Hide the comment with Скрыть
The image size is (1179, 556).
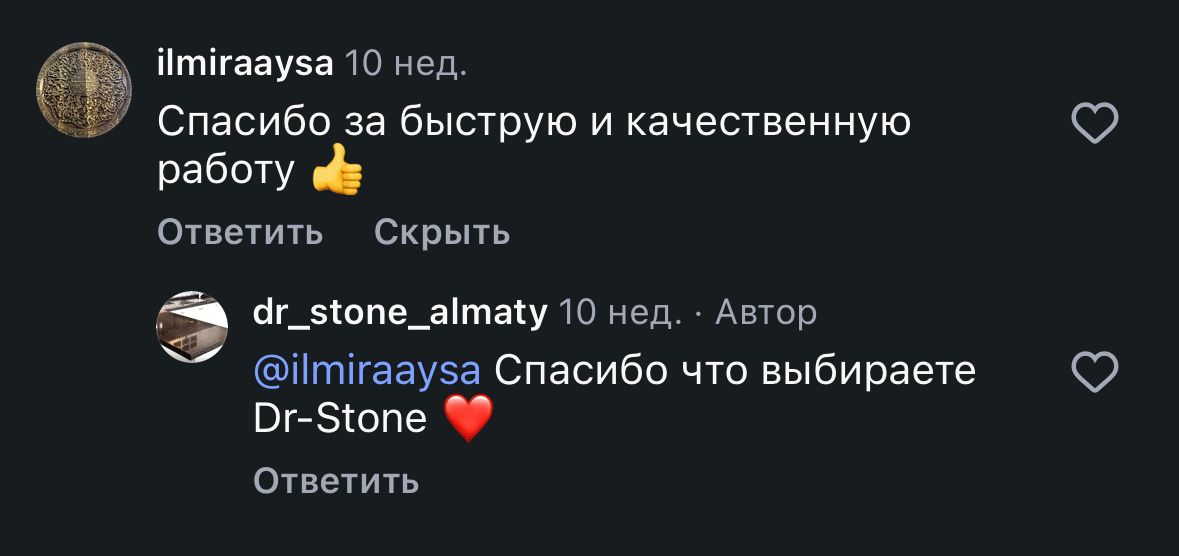(442, 233)
